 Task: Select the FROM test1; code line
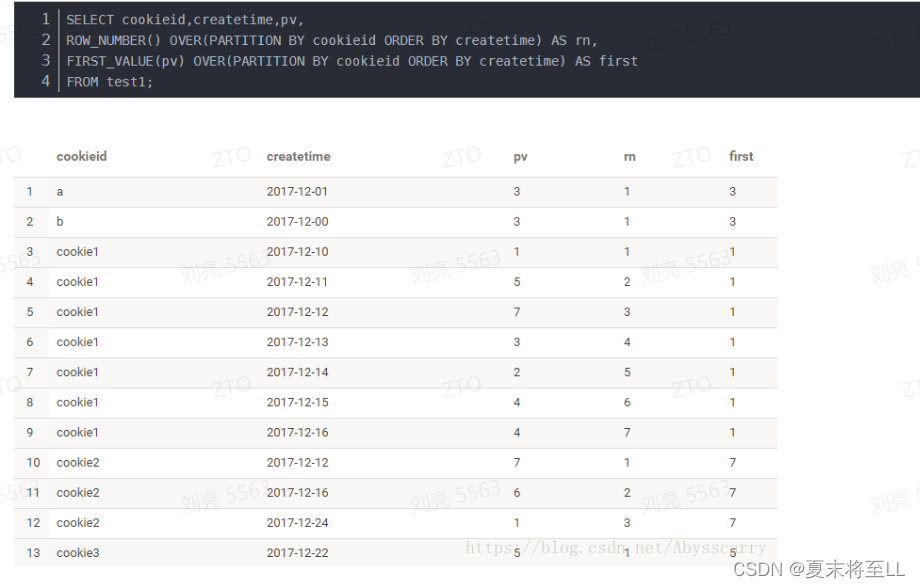click(x=110, y=82)
